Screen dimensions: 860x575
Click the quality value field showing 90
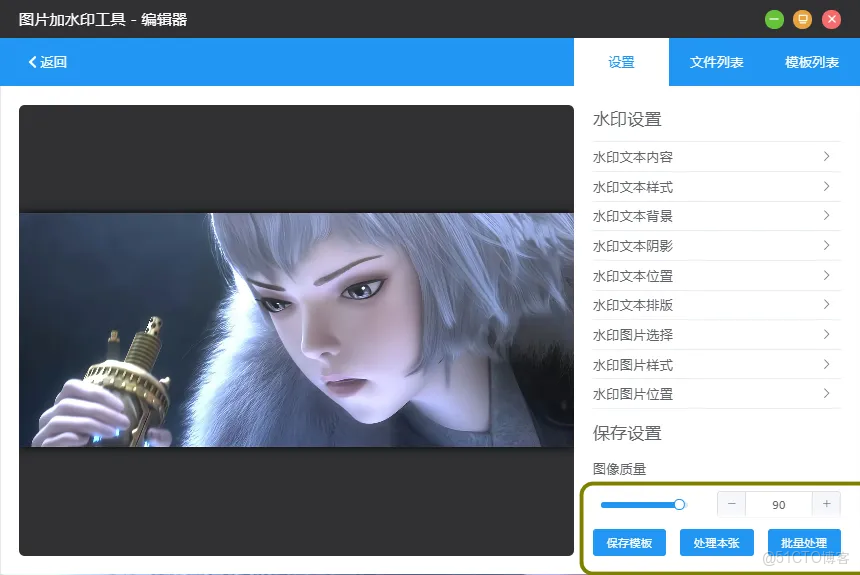779,504
